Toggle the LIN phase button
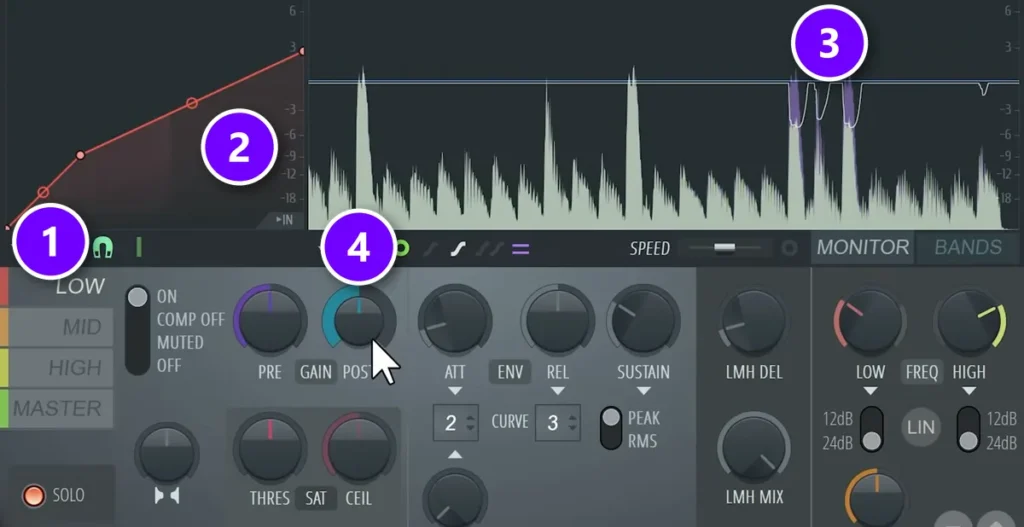Screen dimensions: 1024x527 click(x=920, y=428)
